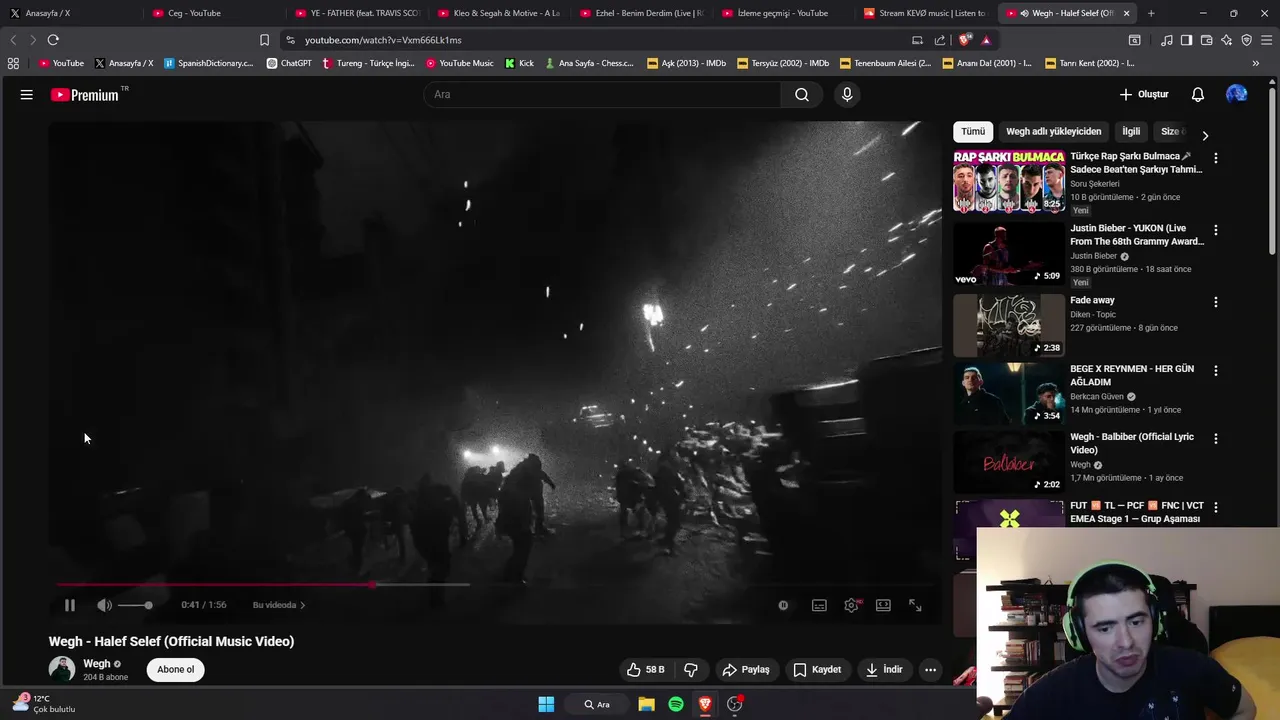Viewport: 1280px width, 720px height.
Task: Toggle subtitles on the video player
Action: point(819,605)
